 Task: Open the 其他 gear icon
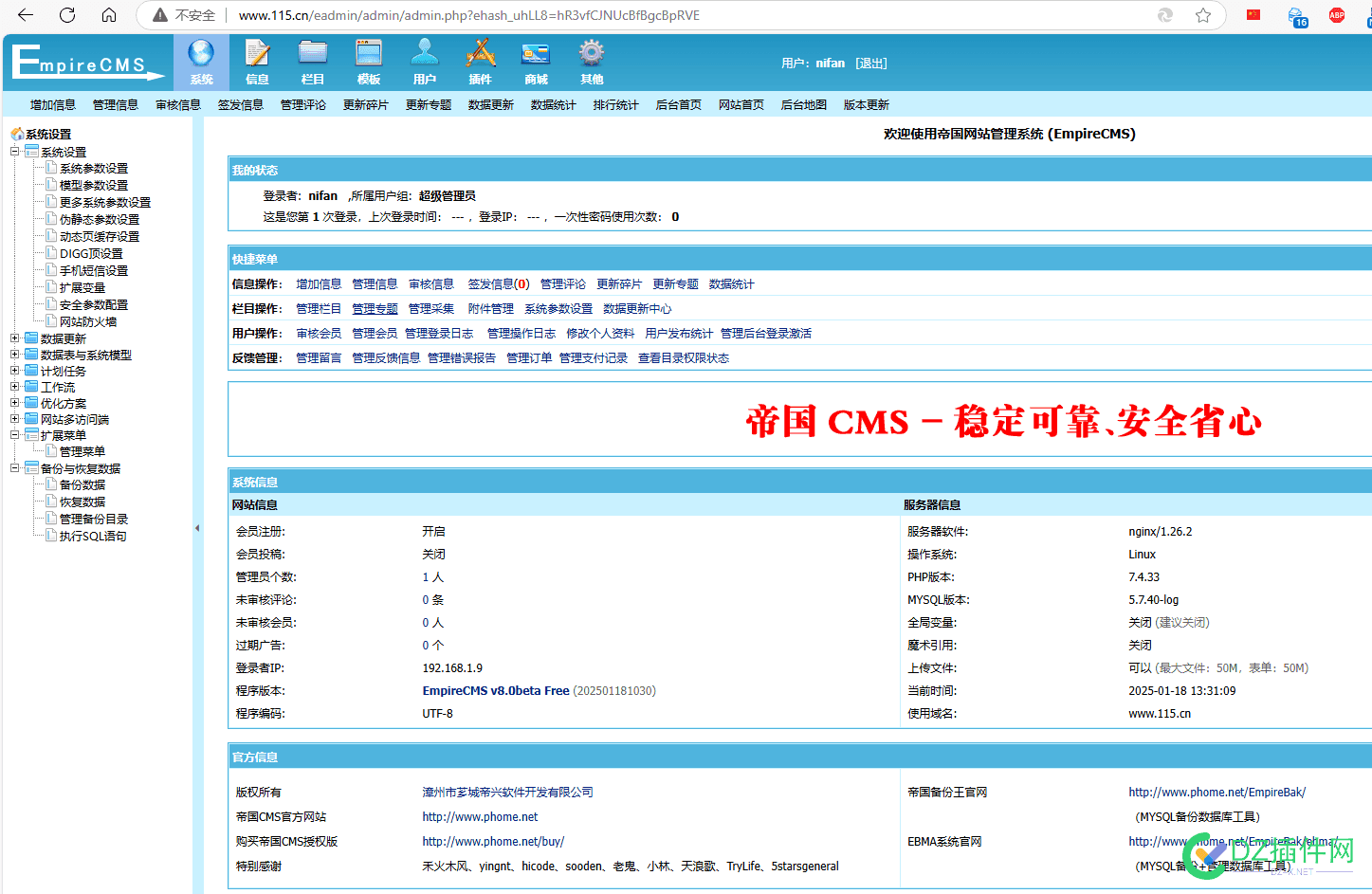tap(592, 63)
